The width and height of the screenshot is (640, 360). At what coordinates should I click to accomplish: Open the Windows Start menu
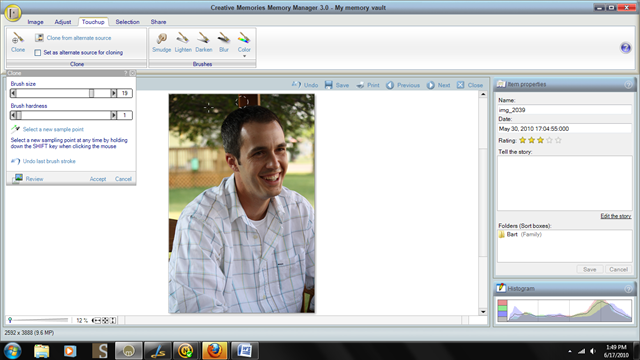(13, 350)
